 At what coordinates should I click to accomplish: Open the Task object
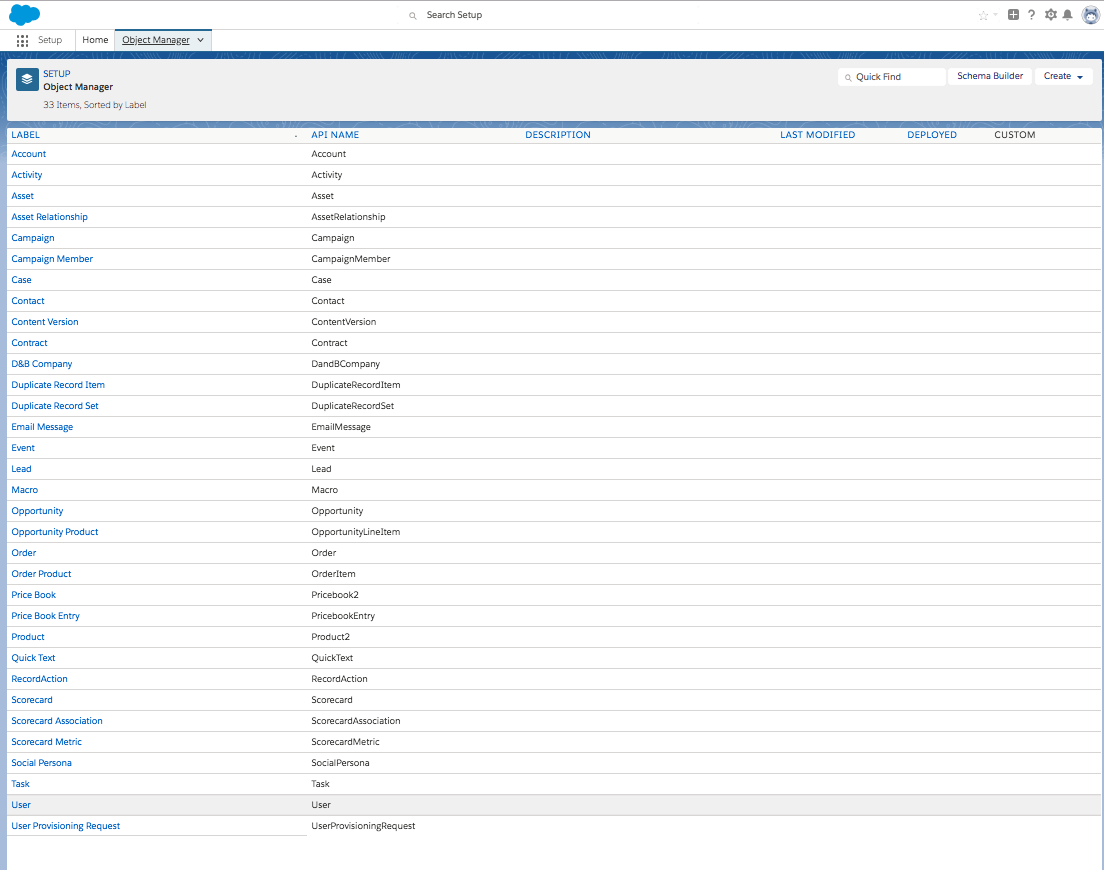pos(20,784)
